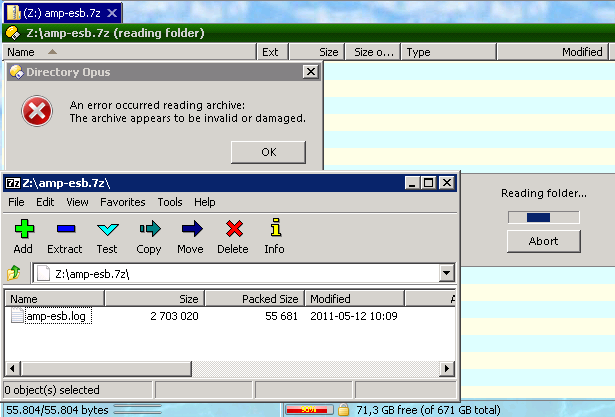Click the size value 2 703 020

tap(174, 316)
